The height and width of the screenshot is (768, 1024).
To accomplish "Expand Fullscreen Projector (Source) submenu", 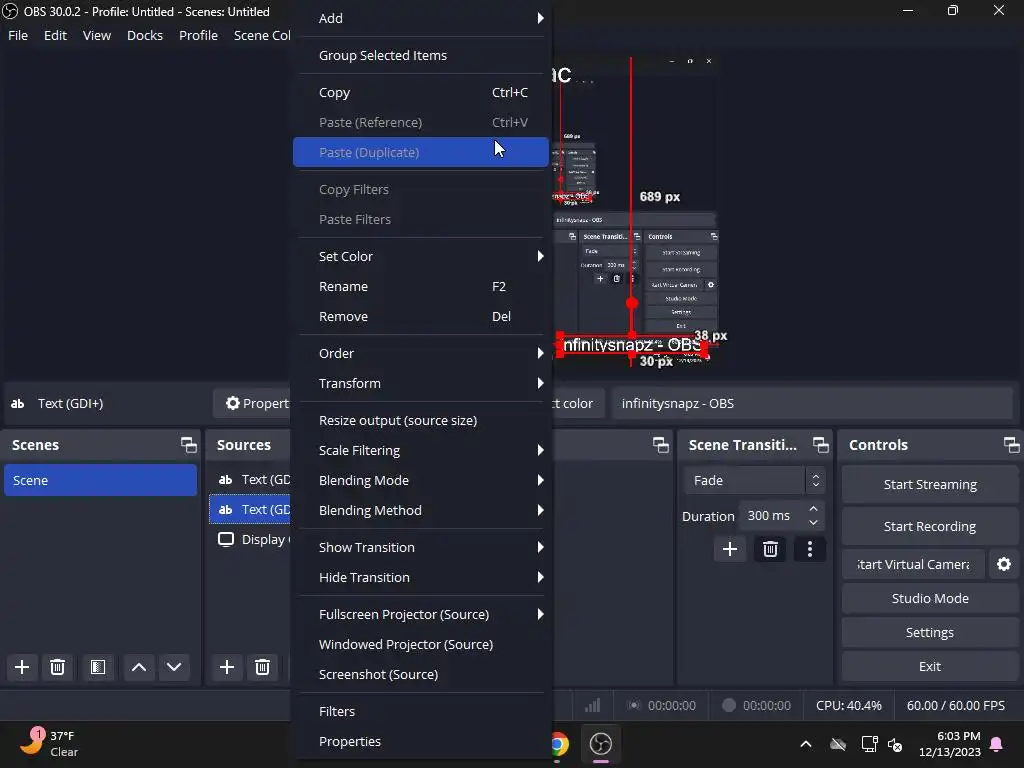I will click(421, 615).
